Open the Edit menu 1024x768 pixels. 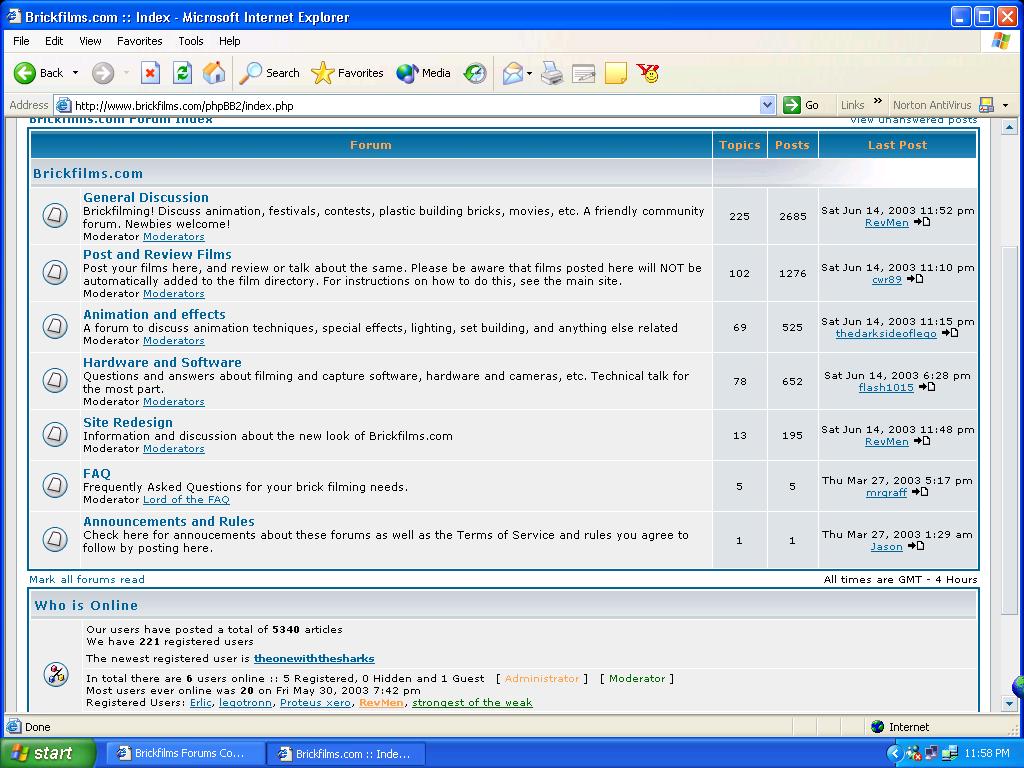click(54, 41)
